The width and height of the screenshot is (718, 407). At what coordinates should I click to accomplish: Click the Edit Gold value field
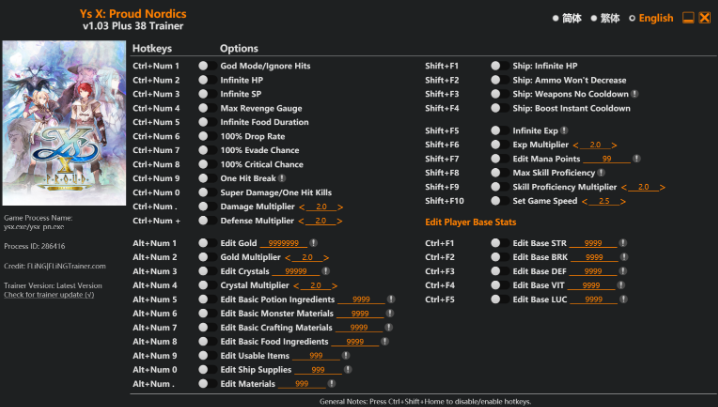[x=284, y=243]
